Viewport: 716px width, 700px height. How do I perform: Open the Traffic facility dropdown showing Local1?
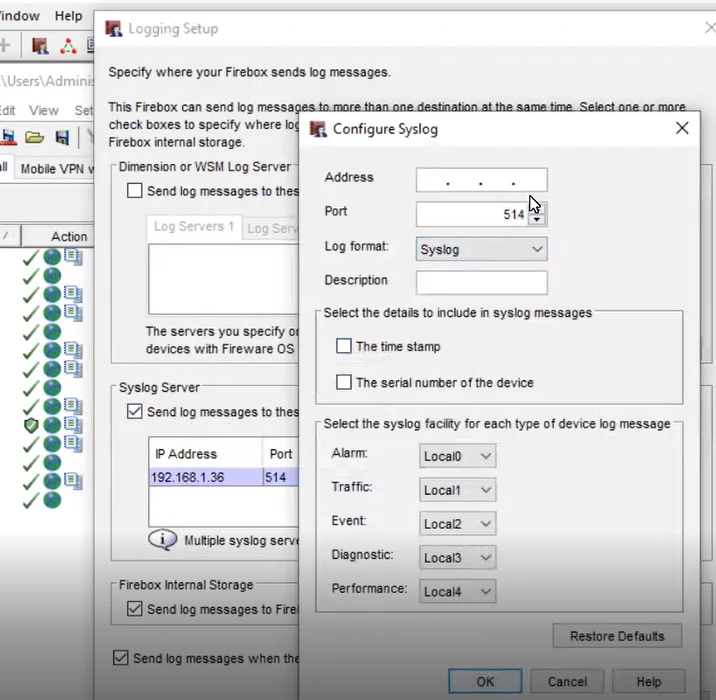click(x=457, y=489)
